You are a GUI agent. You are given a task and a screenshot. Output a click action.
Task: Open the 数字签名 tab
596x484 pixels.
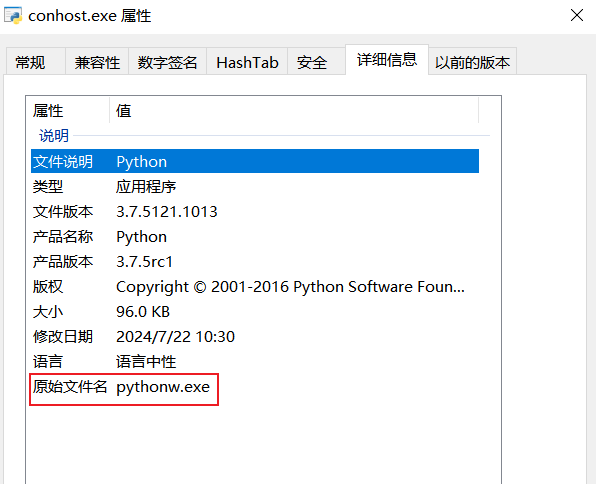click(x=167, y=62)
